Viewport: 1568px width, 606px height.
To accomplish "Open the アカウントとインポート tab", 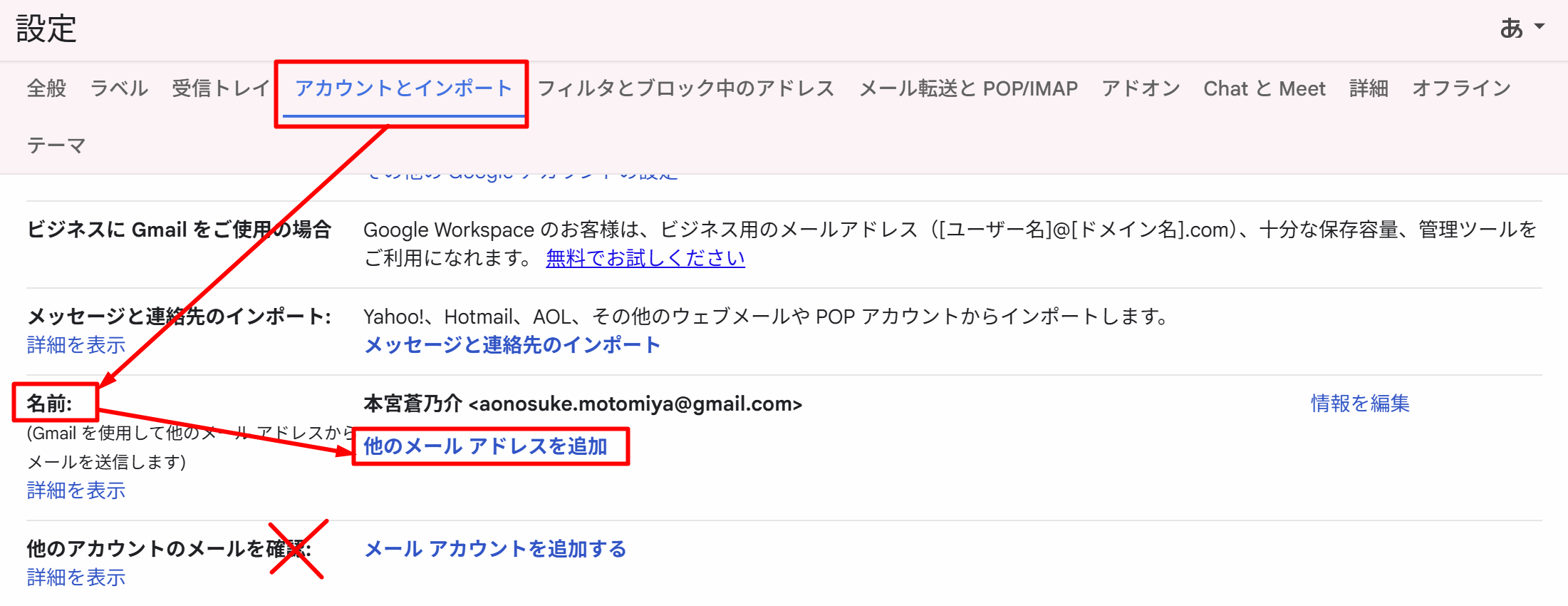I will click(x=403, y=88).
